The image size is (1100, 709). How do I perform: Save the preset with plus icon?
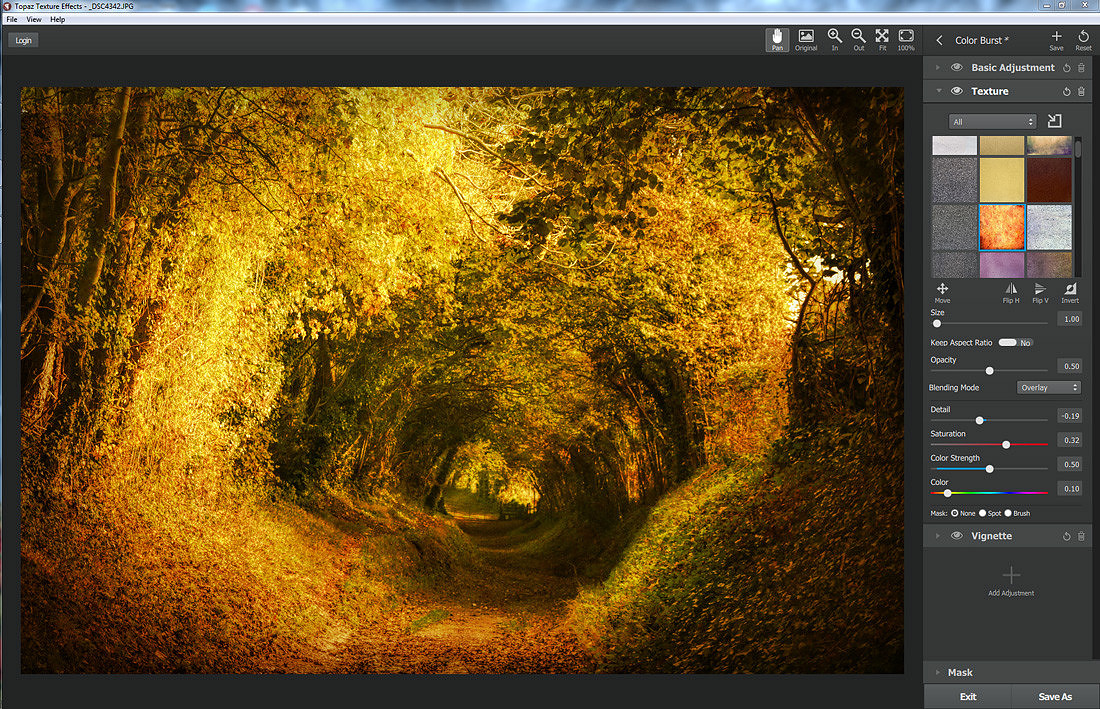(x=1057, y=40)
